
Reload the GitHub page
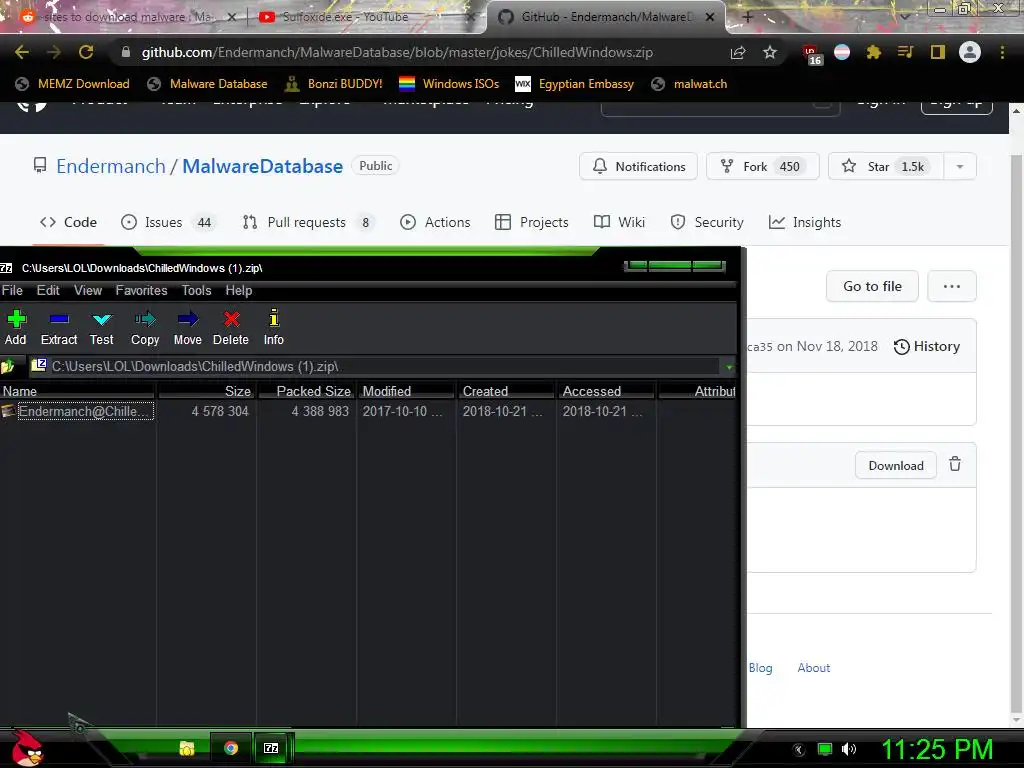point(86,52)
